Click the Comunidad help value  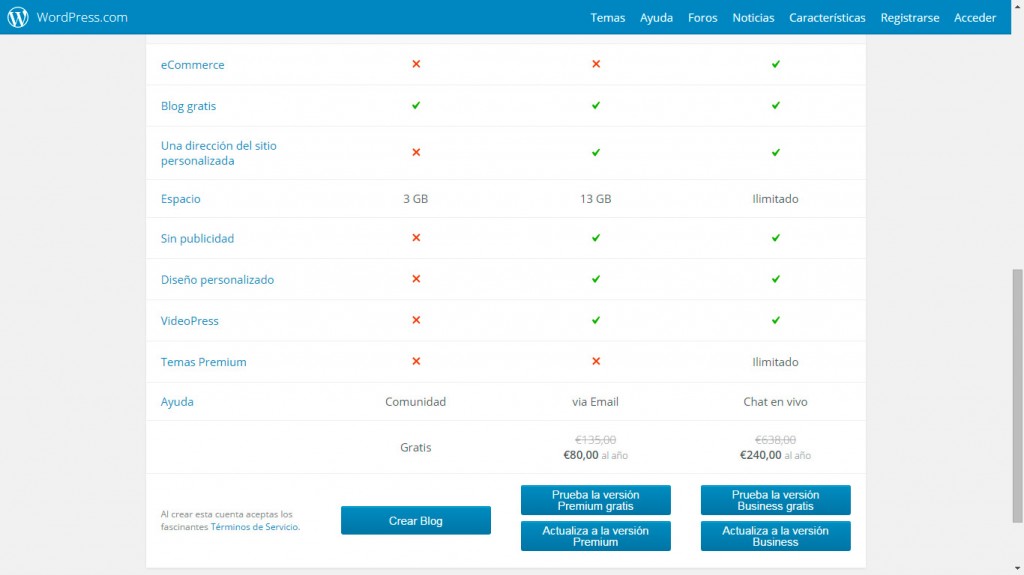point(415,402)
